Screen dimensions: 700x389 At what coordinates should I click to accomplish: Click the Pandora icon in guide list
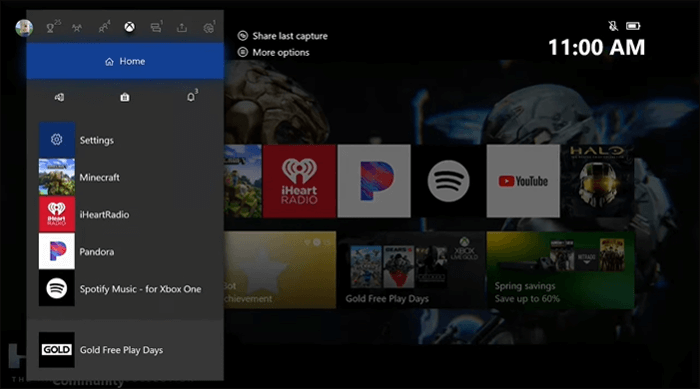57,251
